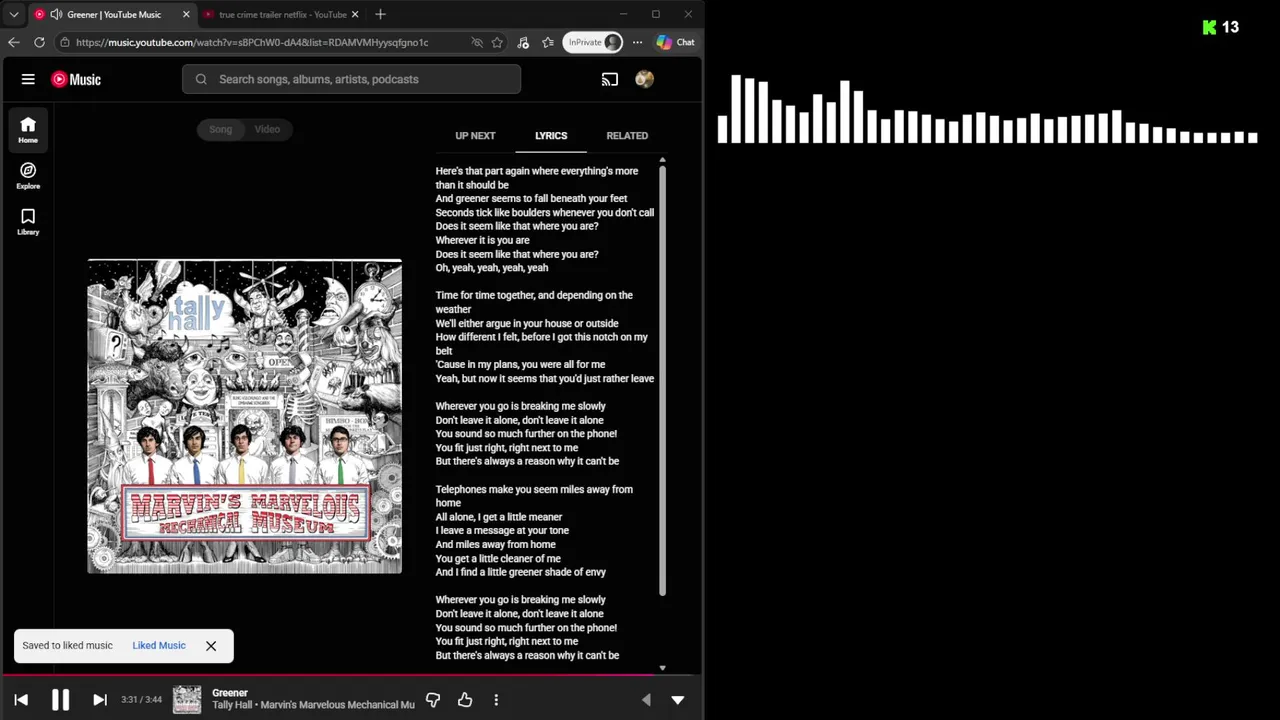Open the browser favorites list icon
The height and width of the screenshot is (720, 1280).
(x=548, y=42)
